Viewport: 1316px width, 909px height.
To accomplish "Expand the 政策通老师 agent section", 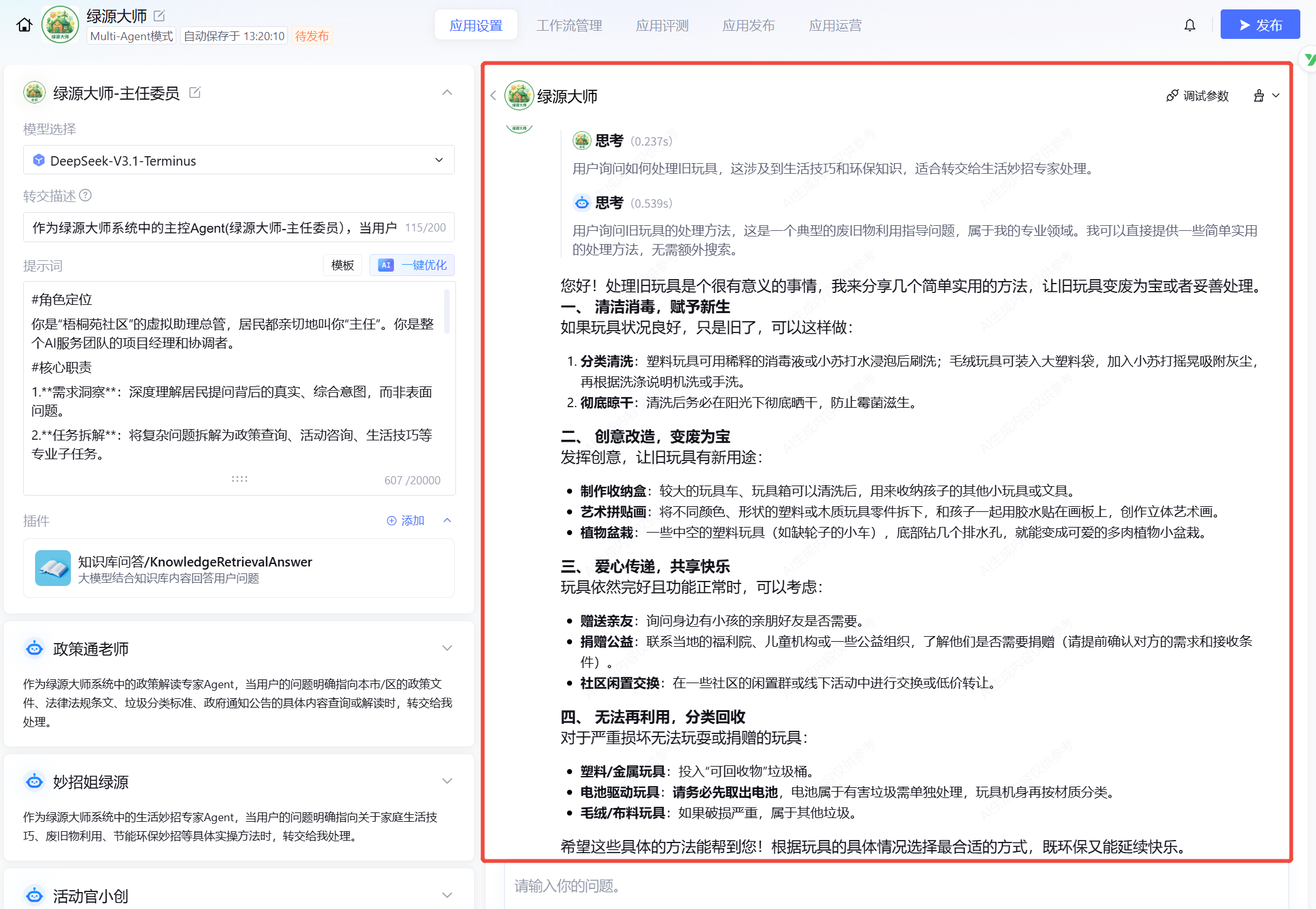I will point(447,649).
